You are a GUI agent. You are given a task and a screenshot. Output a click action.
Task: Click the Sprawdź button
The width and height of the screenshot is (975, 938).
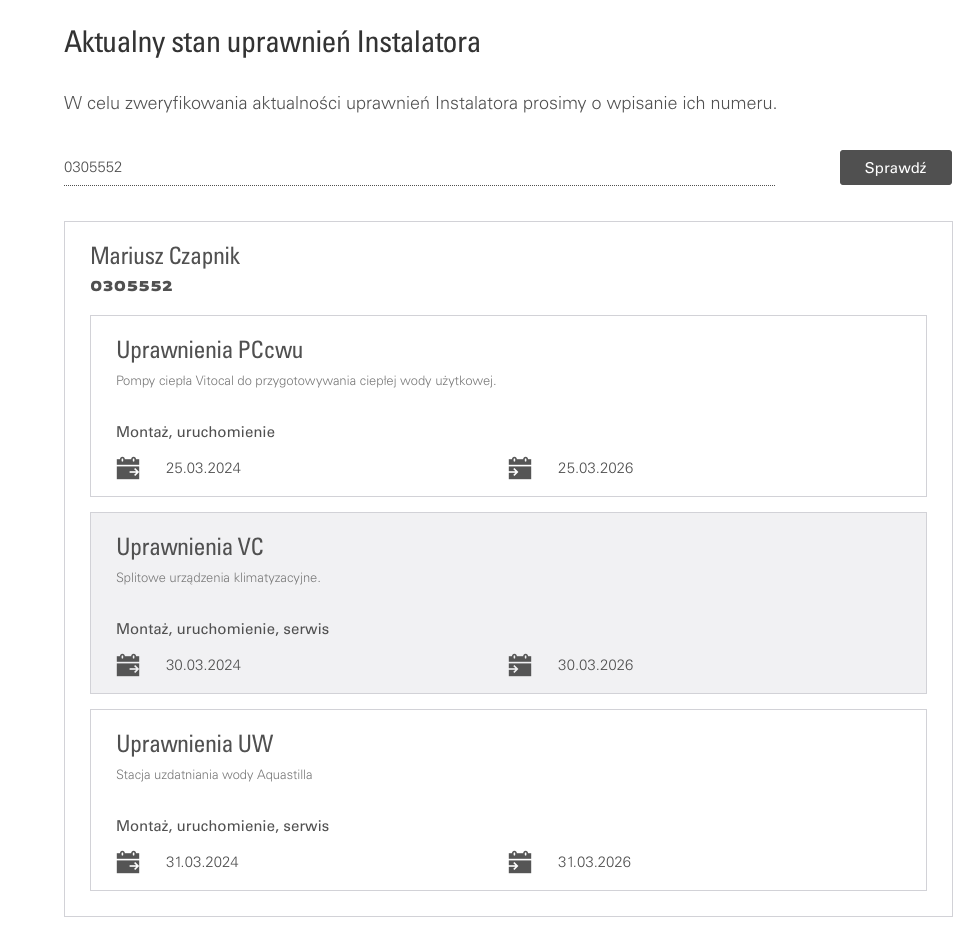(895, 167)
